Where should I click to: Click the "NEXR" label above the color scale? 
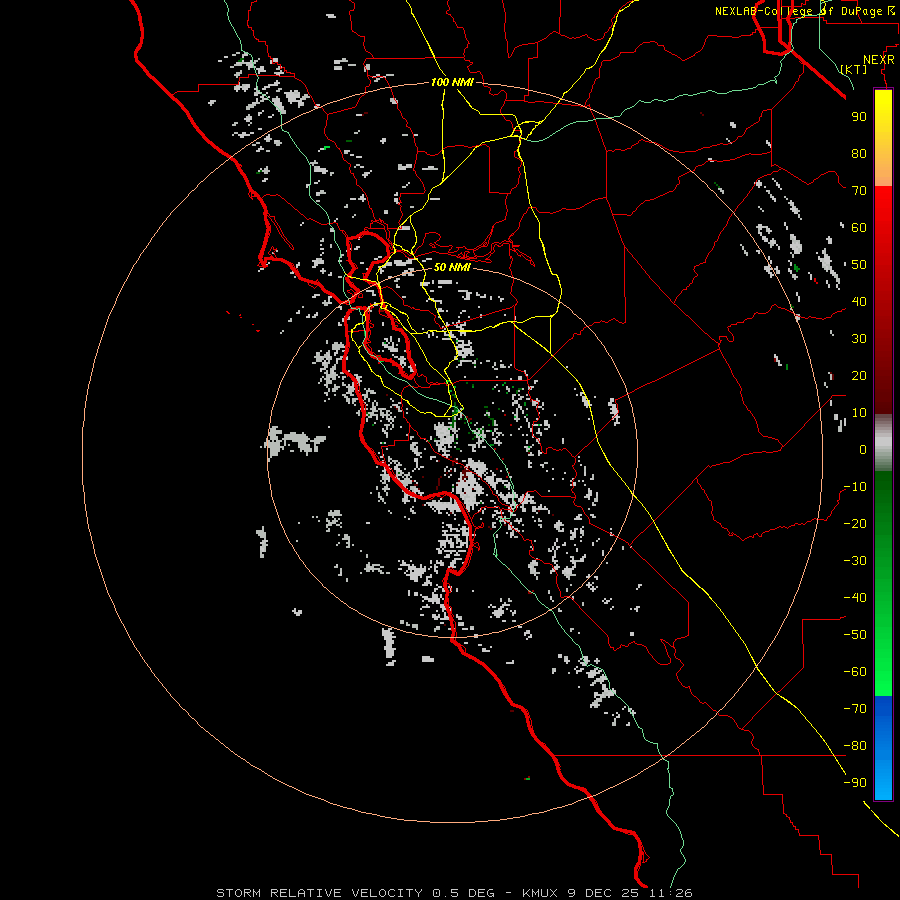pyautogui.click(x=879, y=60)
